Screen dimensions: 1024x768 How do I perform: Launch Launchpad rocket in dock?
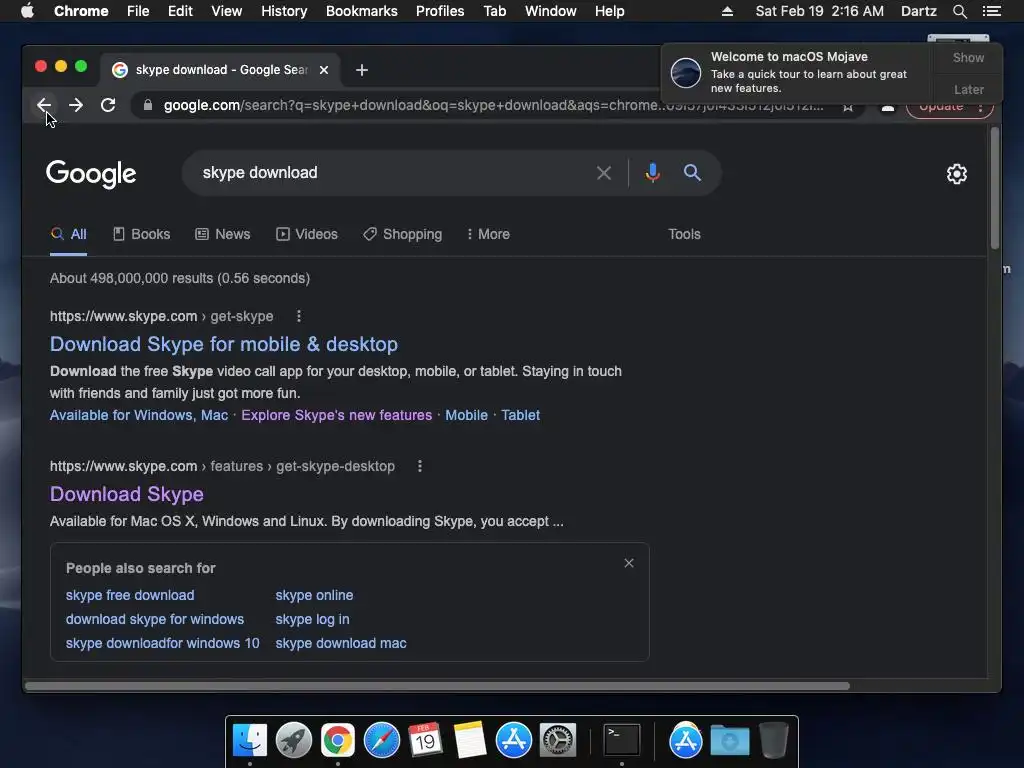294,741
